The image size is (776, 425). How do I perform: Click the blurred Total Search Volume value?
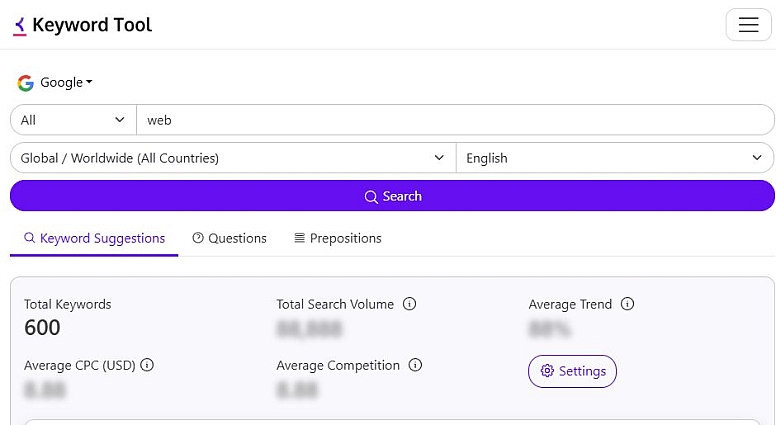click(x=309, y=329)
